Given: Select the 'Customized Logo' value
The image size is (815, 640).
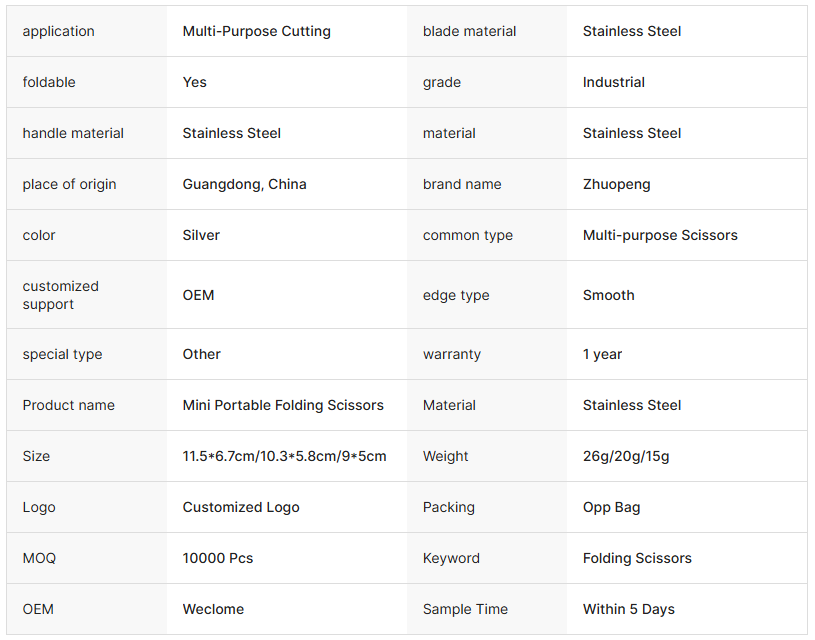Looking at the screenshot, I should (241, 507).
